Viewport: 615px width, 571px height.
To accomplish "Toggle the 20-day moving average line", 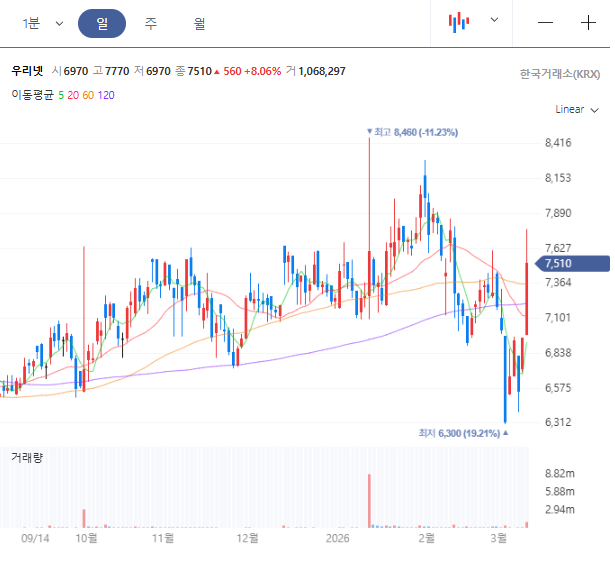I will point(73,95).
